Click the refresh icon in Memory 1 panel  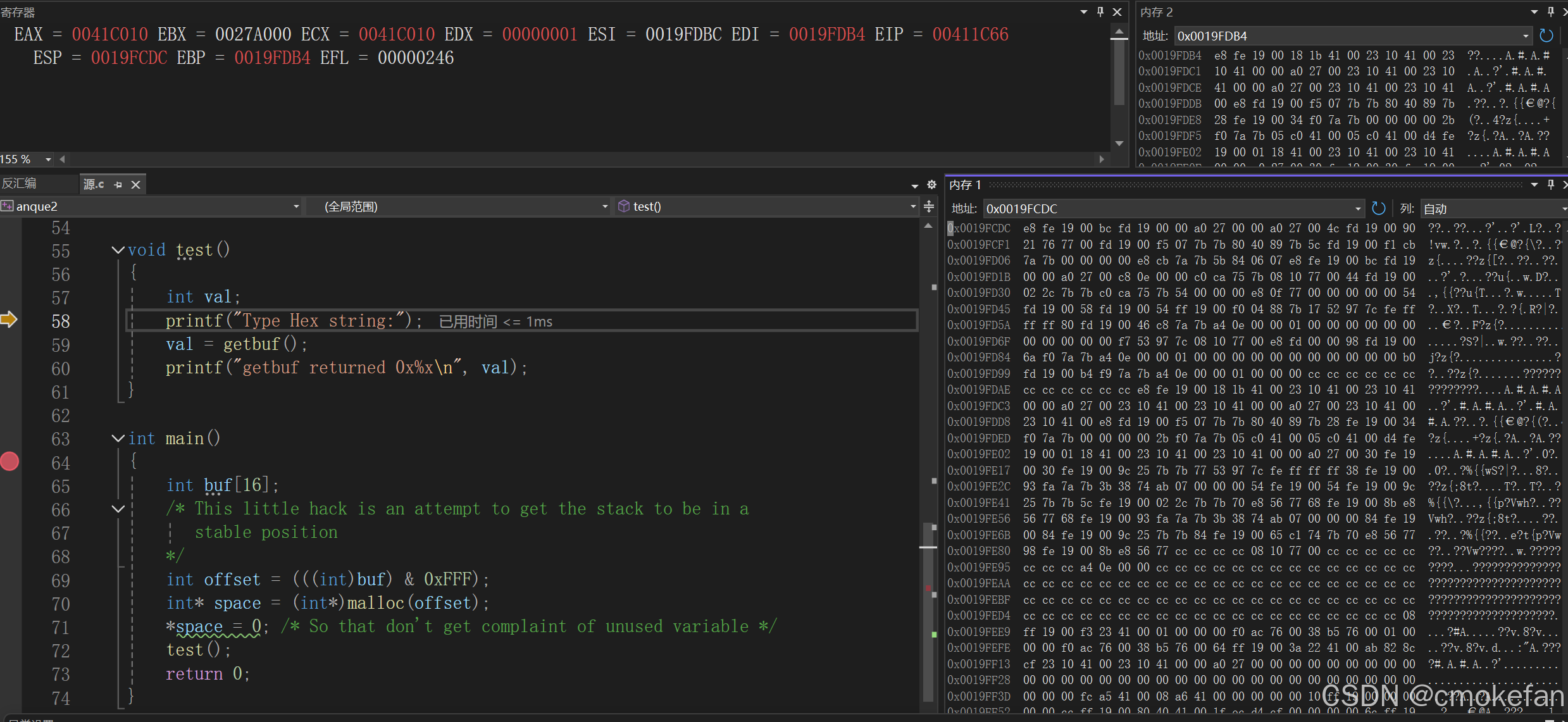click(1378, 208)
